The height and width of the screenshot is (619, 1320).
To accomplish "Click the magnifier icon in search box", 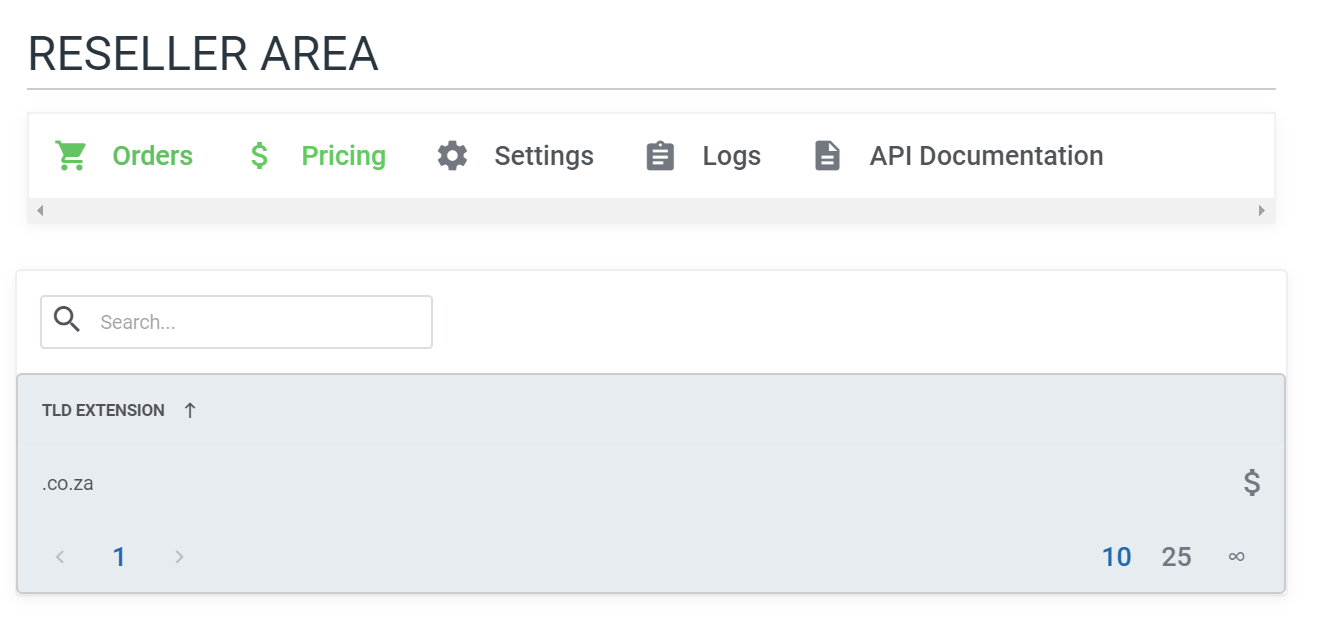I will (x=67, y=320).
